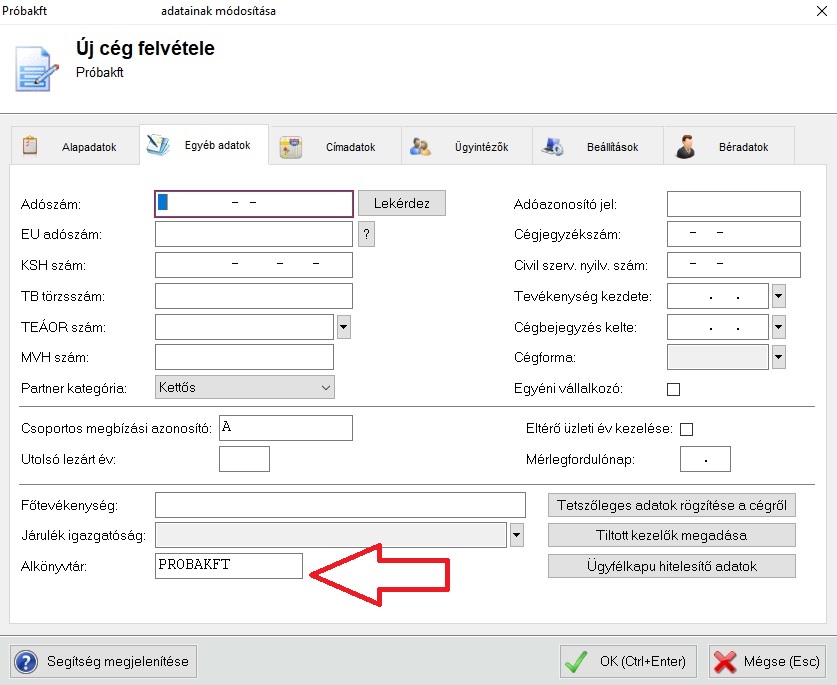Open the Partner kategória dropdown
837x685 pixels.
[245, 387]
